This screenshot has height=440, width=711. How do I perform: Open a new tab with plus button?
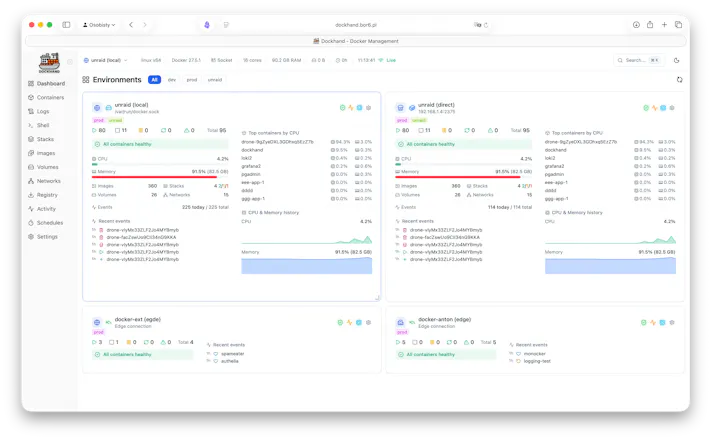point(664,25)
